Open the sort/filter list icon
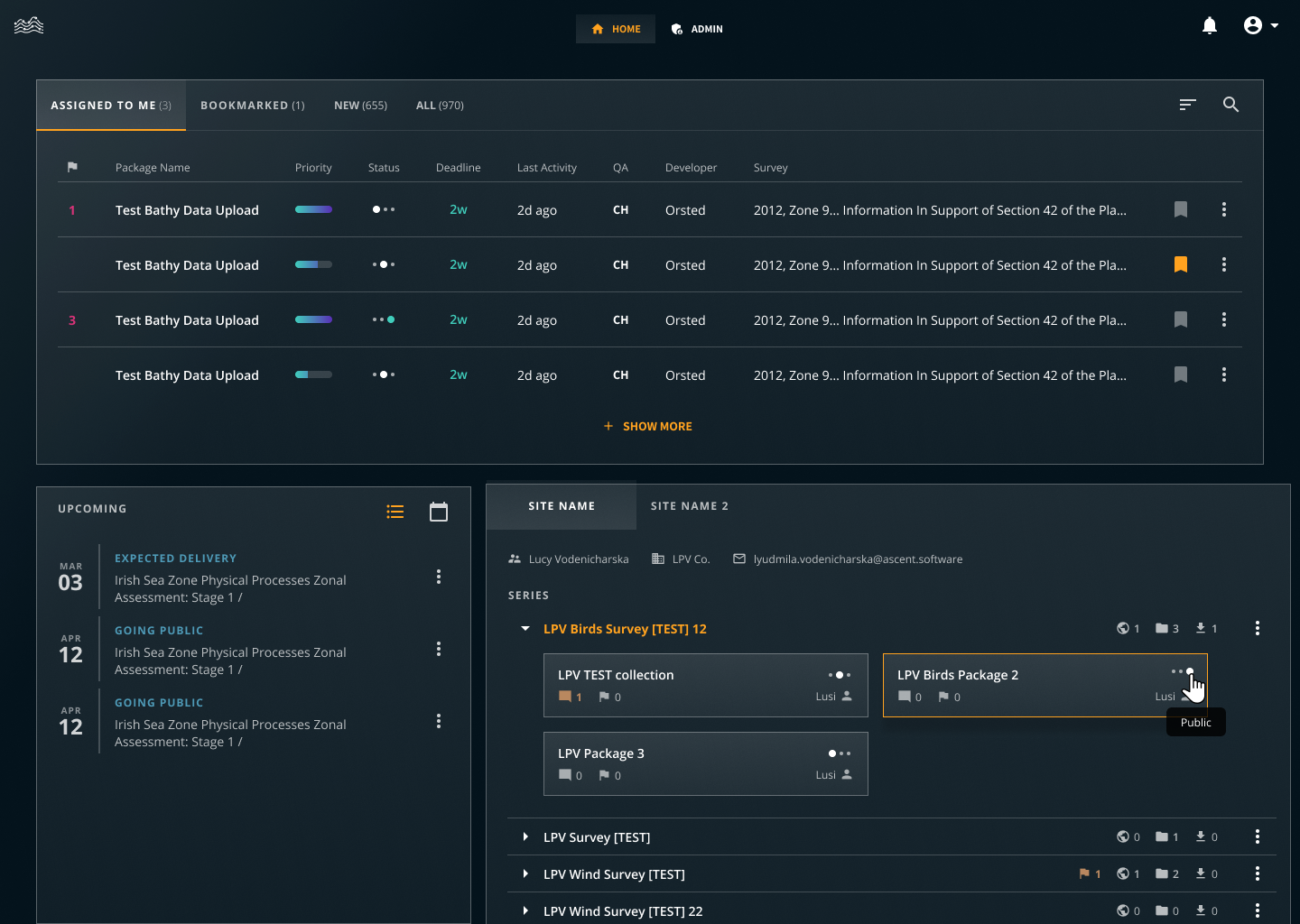Image resolution: width=1300 pixels, height=924 pixels. pyautogui.click(x=1188, y=105)
